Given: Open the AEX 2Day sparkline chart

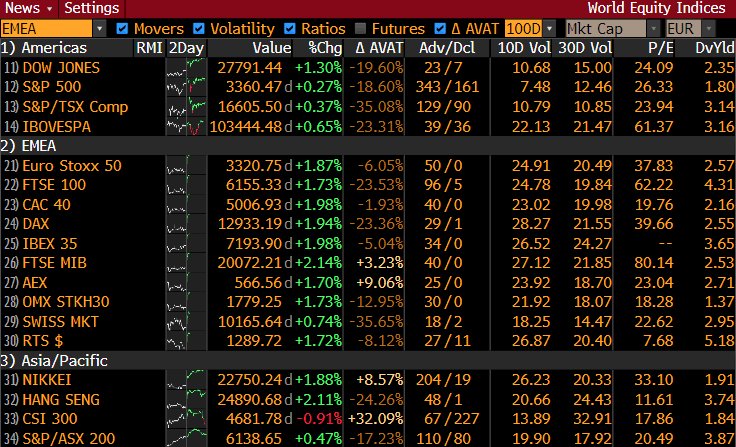Looking at the screenshot, I should tap(186, 283).
